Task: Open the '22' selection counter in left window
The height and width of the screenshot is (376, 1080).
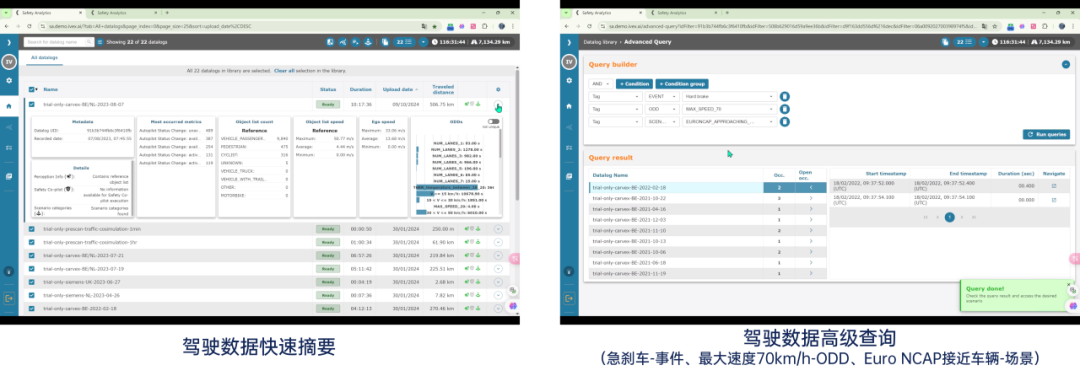Action: coord(404,42)
